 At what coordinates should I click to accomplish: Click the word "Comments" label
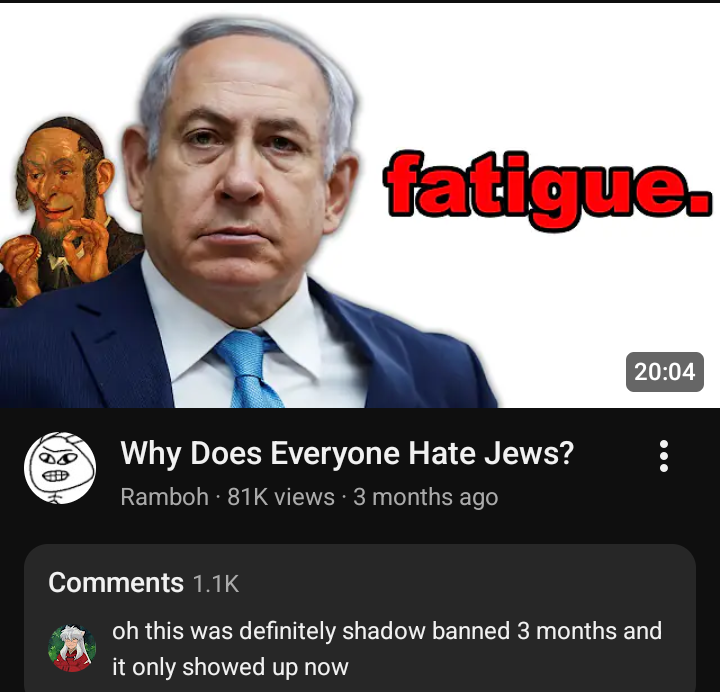coord(116,583)
